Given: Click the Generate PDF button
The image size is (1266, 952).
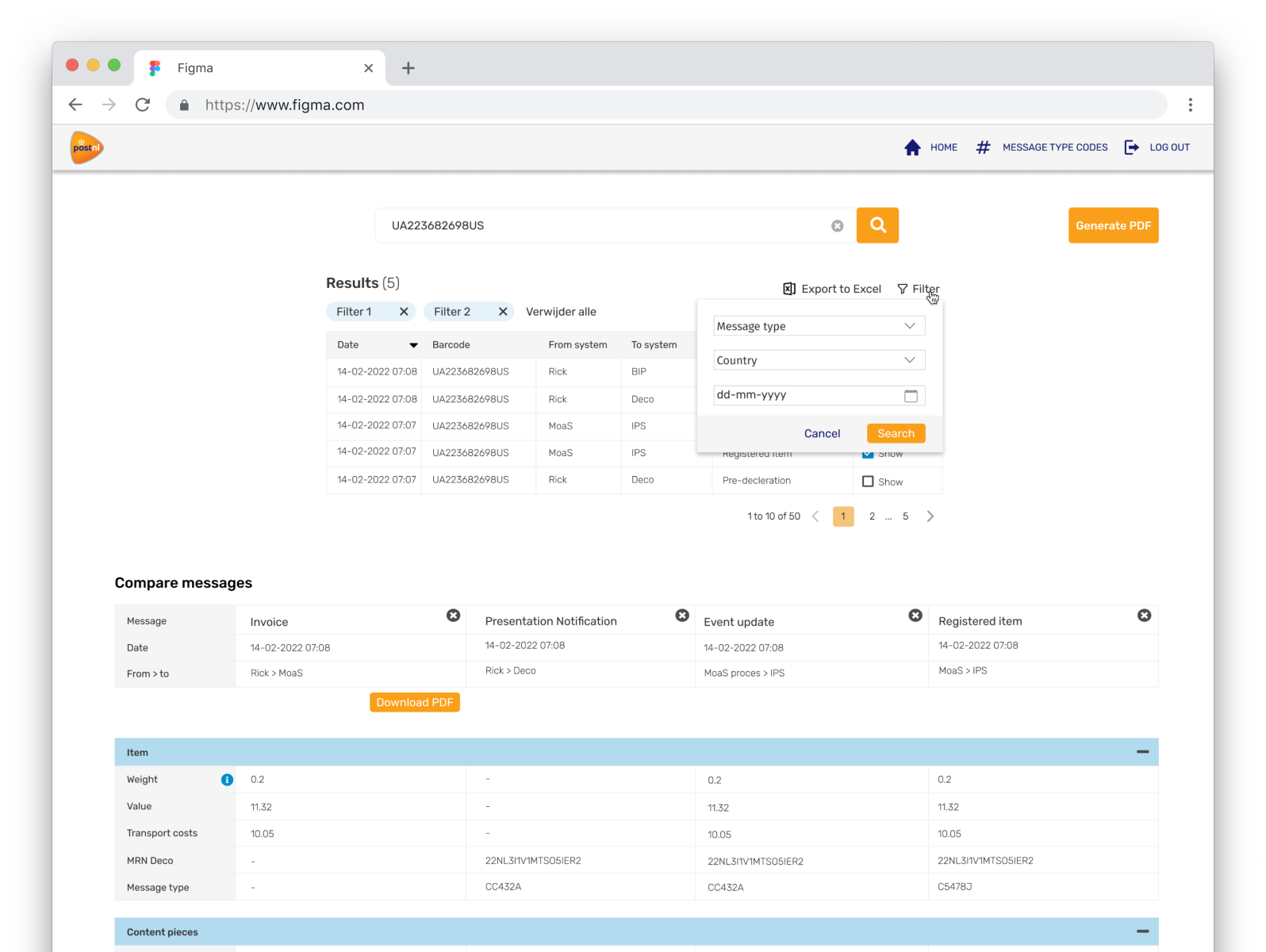Looking at the screenshot, I should [x=1113, y=225].
